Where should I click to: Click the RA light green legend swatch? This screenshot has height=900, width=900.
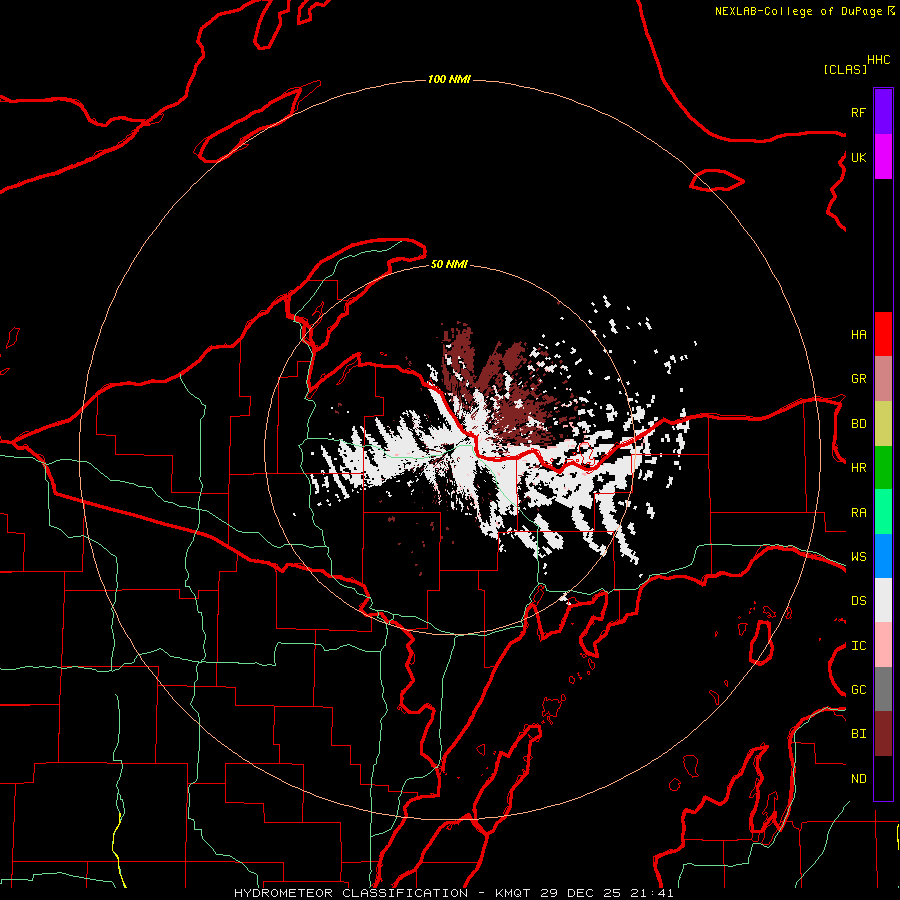pyautogui.click(x=883, y=512)
